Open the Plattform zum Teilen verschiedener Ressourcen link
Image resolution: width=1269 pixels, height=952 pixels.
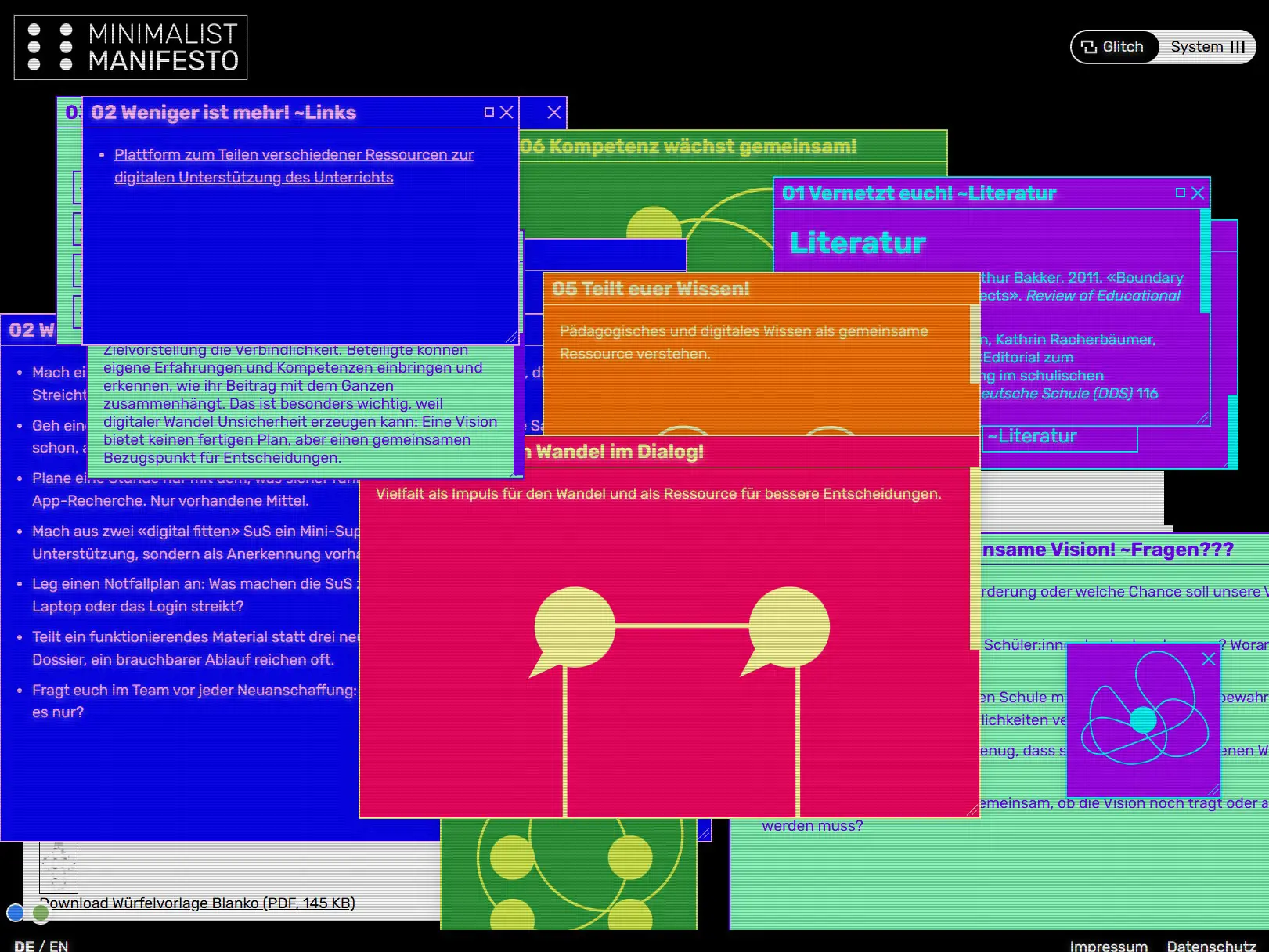294,166
